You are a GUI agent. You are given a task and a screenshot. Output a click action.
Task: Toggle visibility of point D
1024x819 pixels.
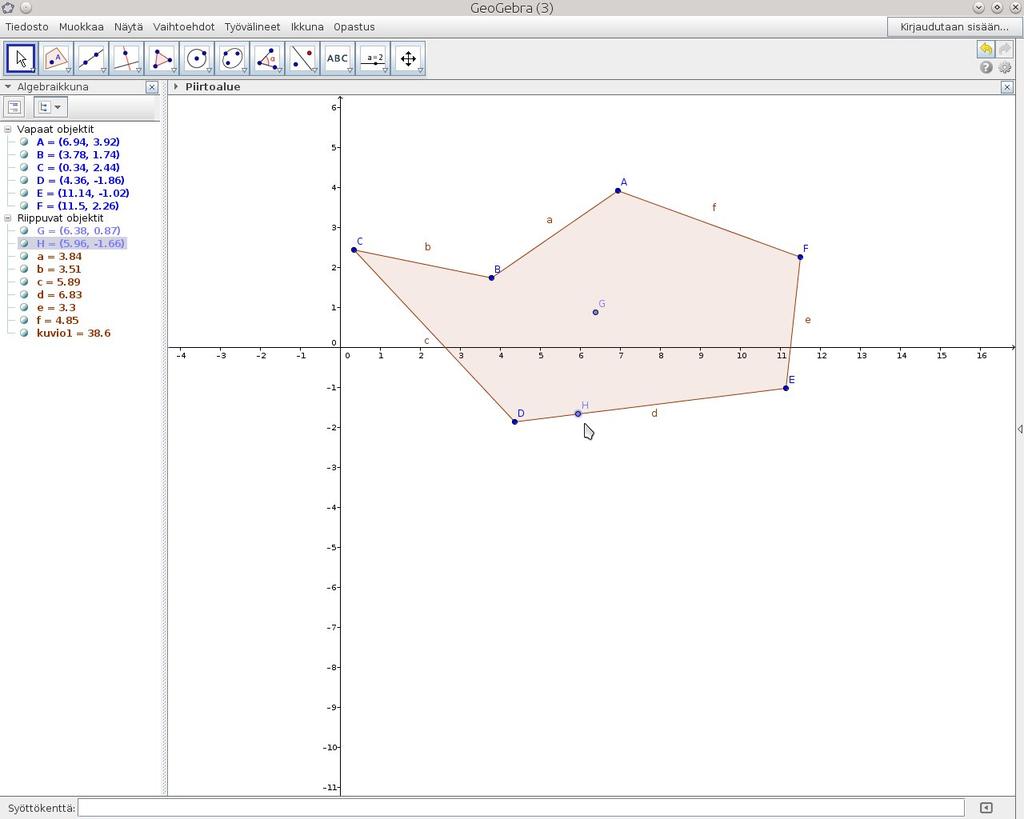click(24, 180)
